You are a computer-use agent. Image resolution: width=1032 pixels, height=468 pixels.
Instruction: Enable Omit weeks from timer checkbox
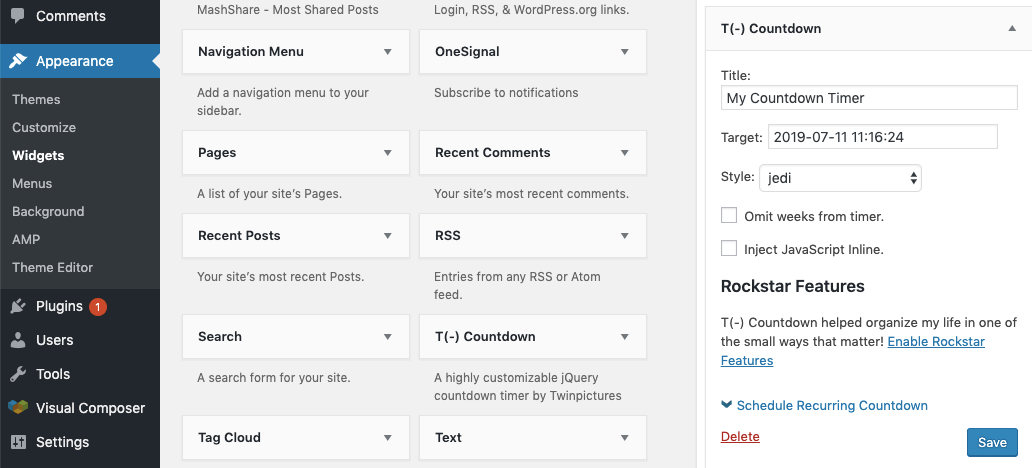tap(729, 215)
